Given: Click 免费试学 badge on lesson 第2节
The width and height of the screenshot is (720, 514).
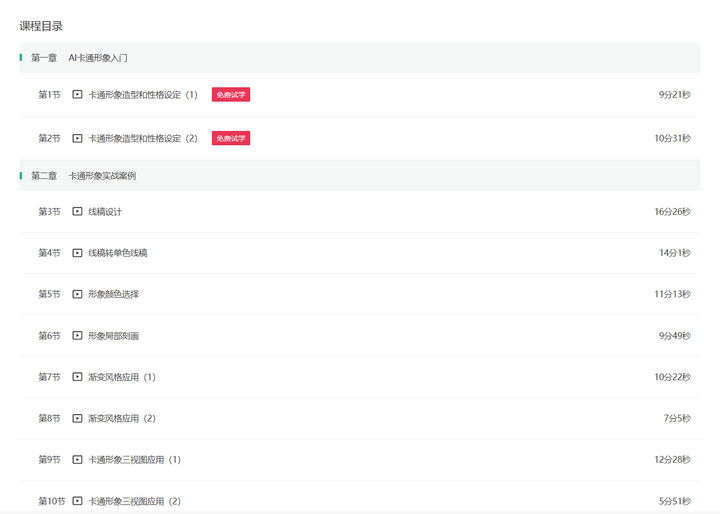Looking at the screenshot, I should point(231,138).
